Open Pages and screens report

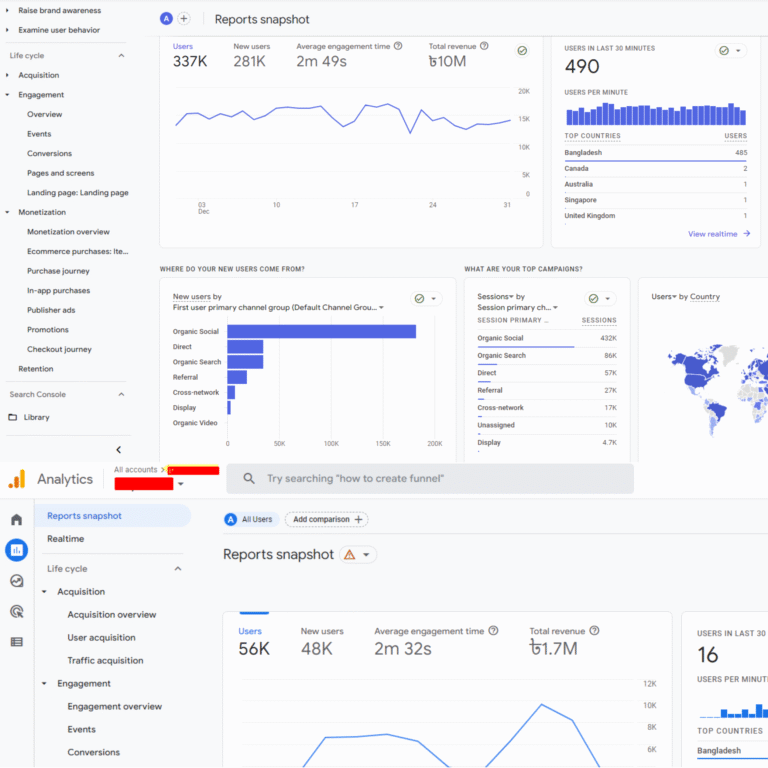60,173
